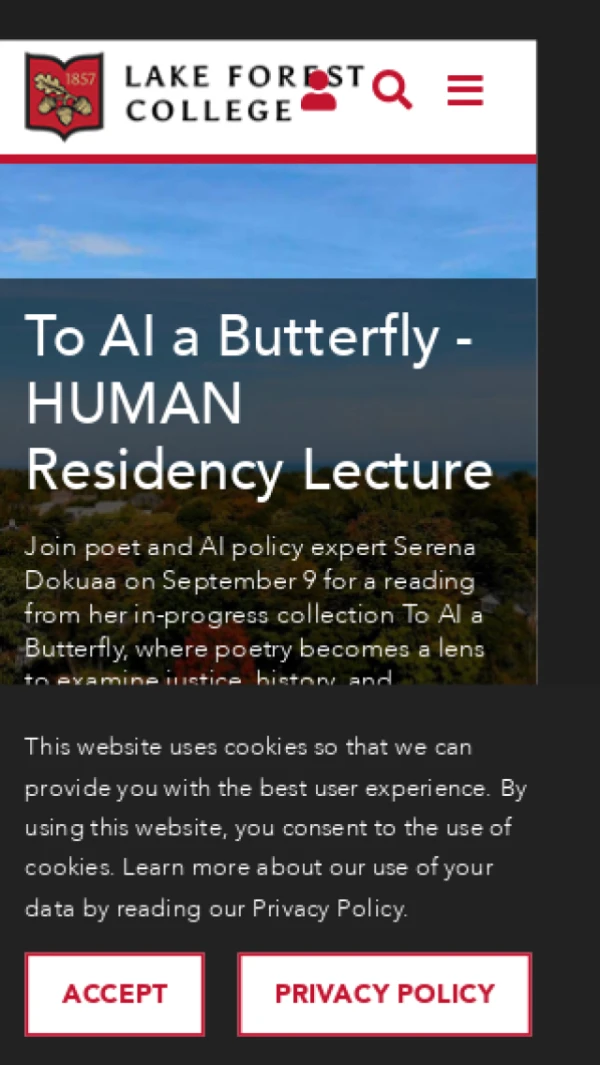Click the word 'COLLEGE' in the logo

pos(209,110)
